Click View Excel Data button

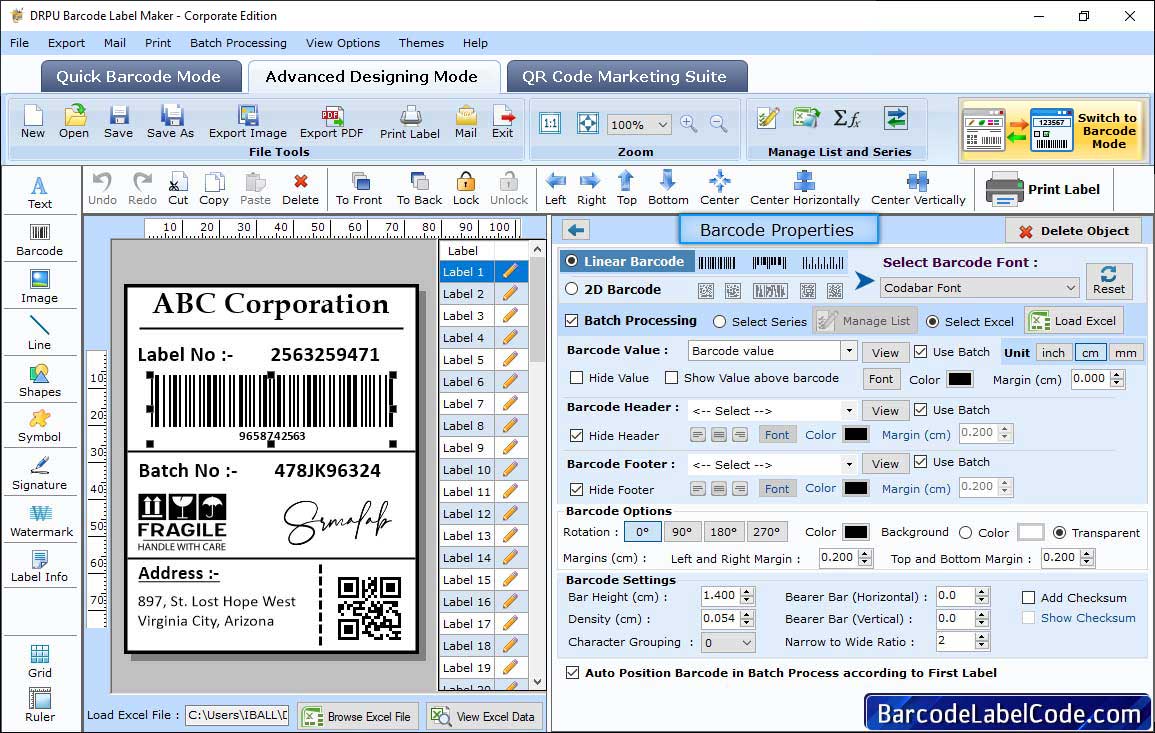(x=483, y=716)
